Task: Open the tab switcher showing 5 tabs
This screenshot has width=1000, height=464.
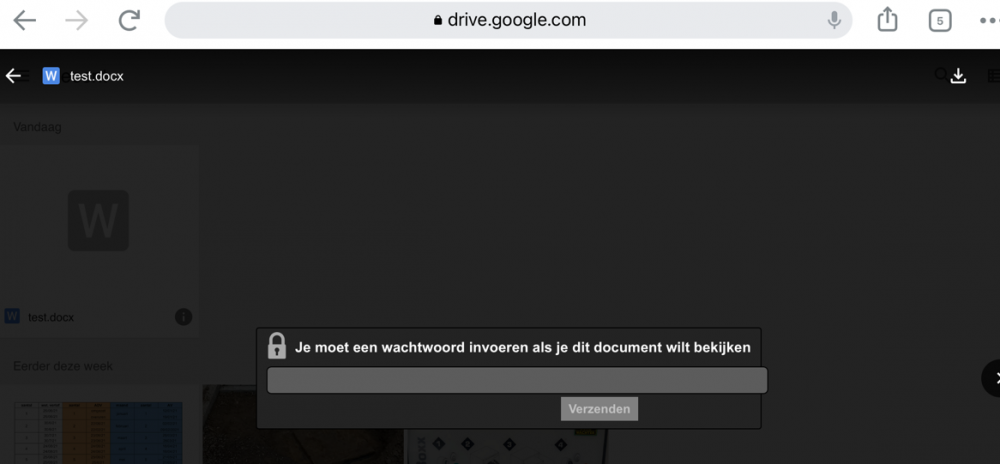Action: (x=939, y=20)
